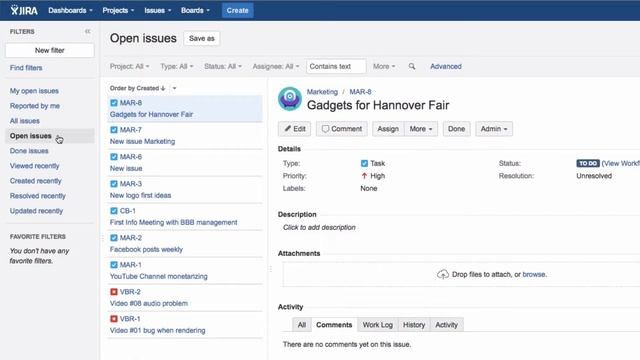The height and width of the screenshot is (360, 640).
Task: Select the Done issues filter
Action: (x=29, y=151)
